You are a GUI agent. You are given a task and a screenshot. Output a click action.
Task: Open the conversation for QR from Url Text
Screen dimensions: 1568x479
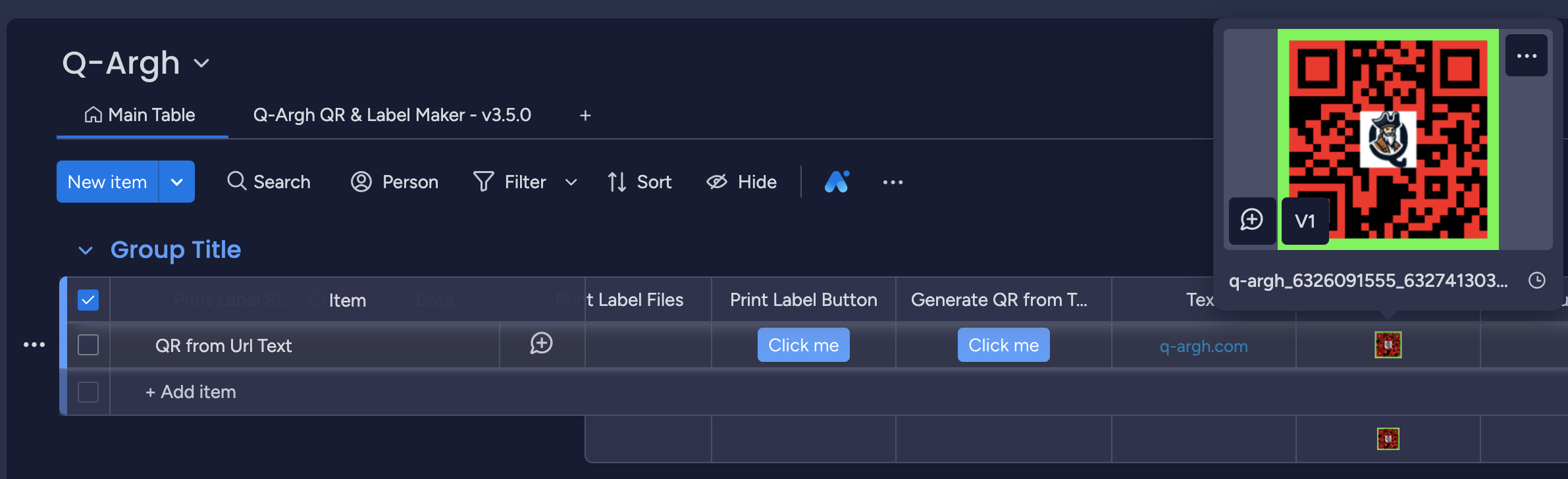tap(542, 343)
